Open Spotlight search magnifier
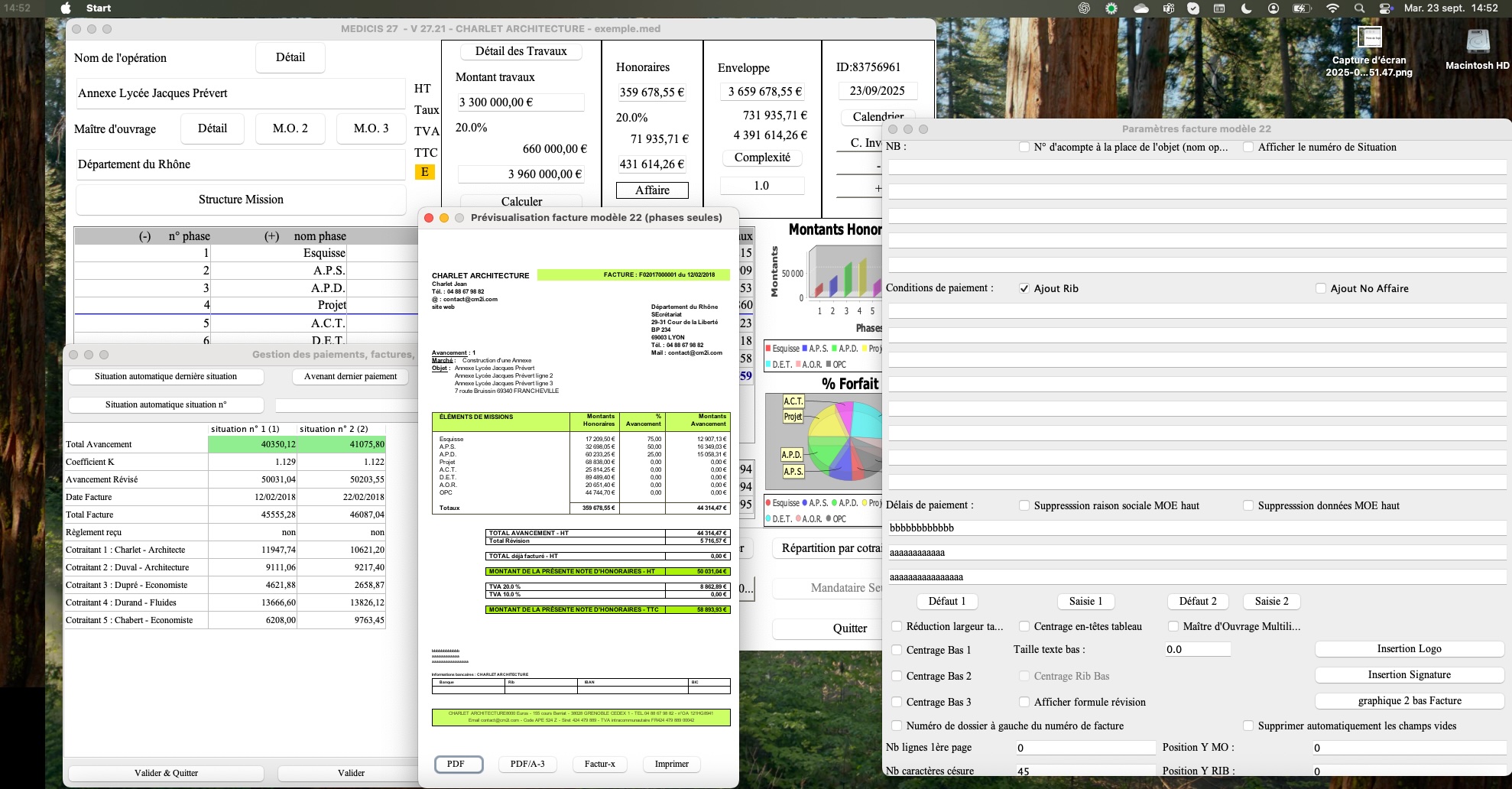The width and height of the screenshot is (1512, 789). (1359, 8)
